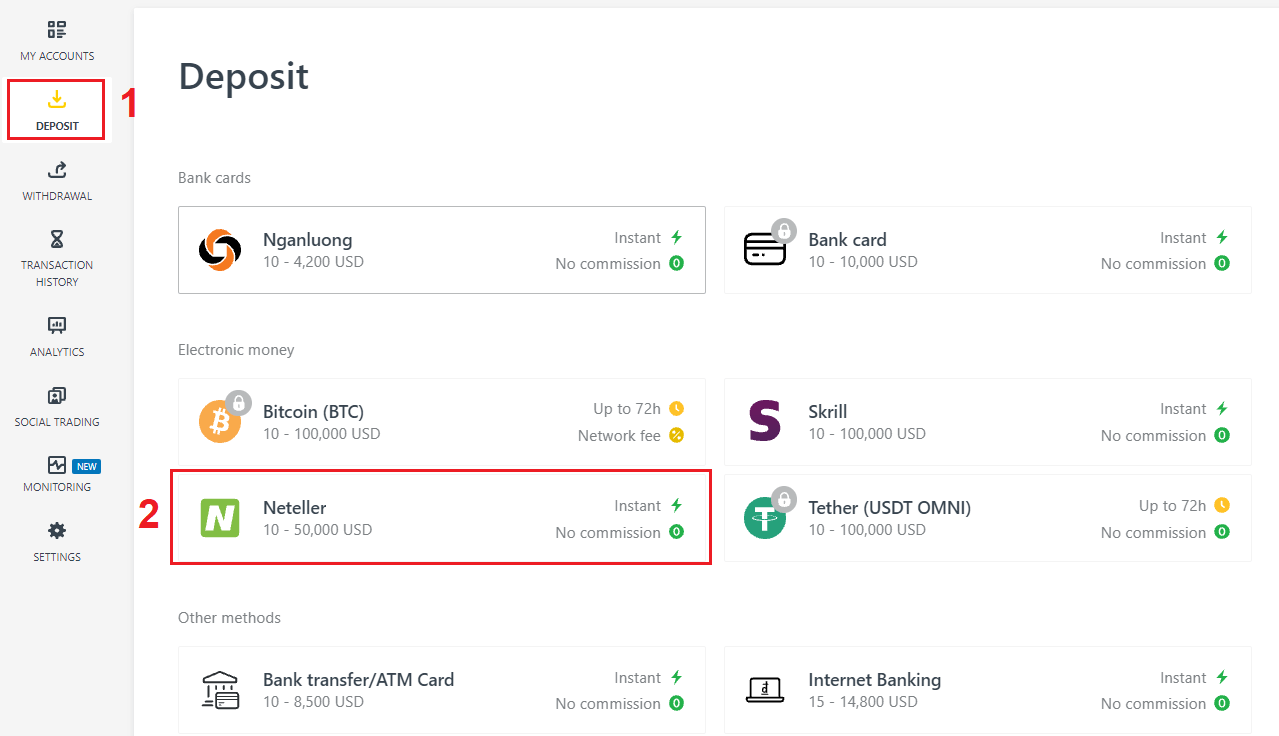Click the lightning bolt on Bank transfer/ATM Card
Viewport: 1279px width, 736px height.
coord(677,677)
